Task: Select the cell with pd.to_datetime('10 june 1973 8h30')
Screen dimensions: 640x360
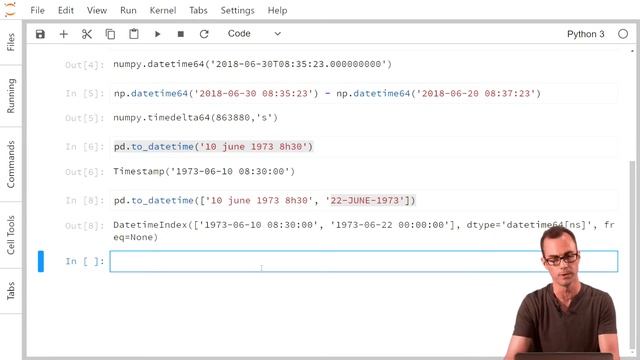Action: pyautogui.click(x=364, y=147)
